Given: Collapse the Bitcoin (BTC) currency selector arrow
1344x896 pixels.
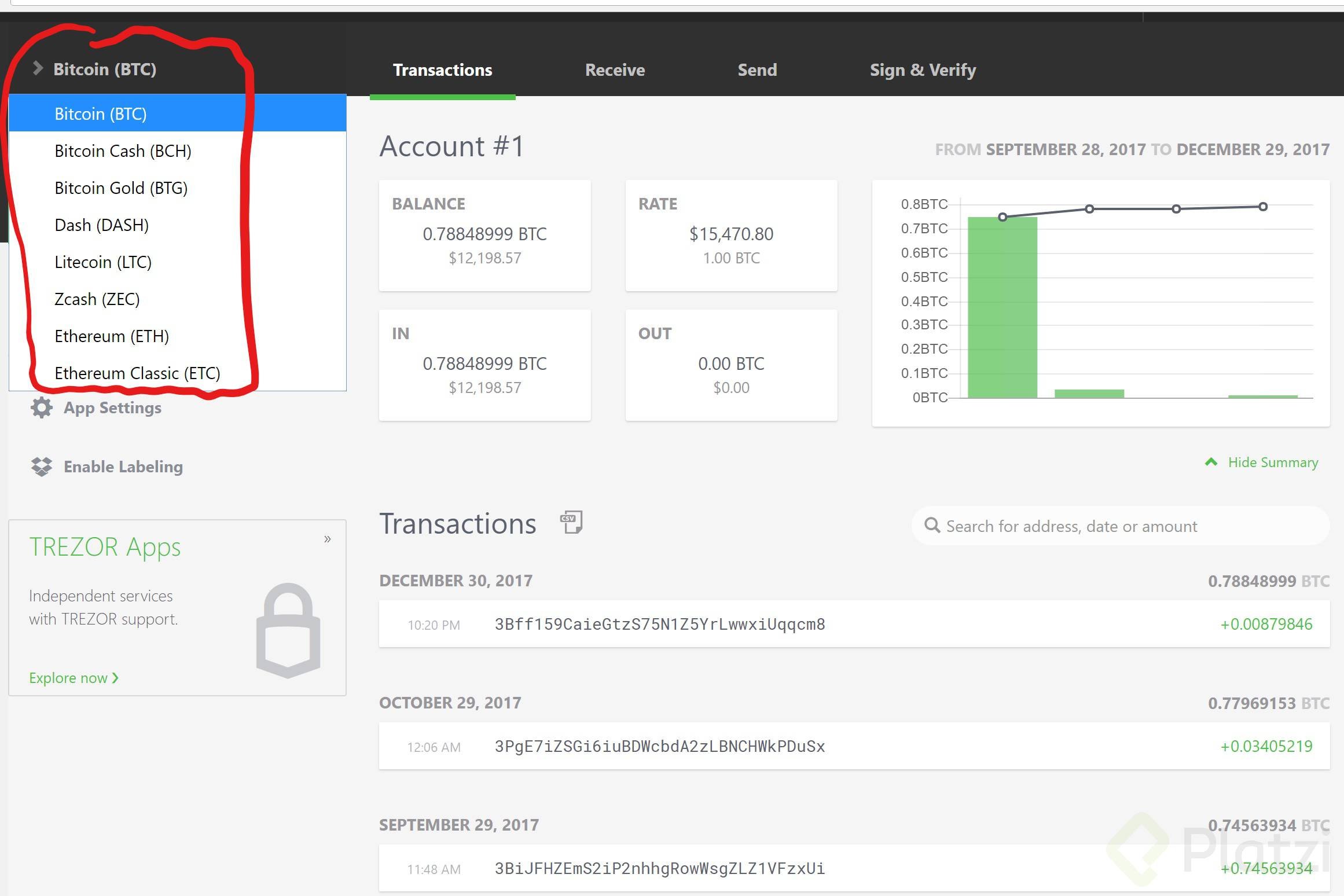Looking at the screenshot, I should tap(38, 68).
